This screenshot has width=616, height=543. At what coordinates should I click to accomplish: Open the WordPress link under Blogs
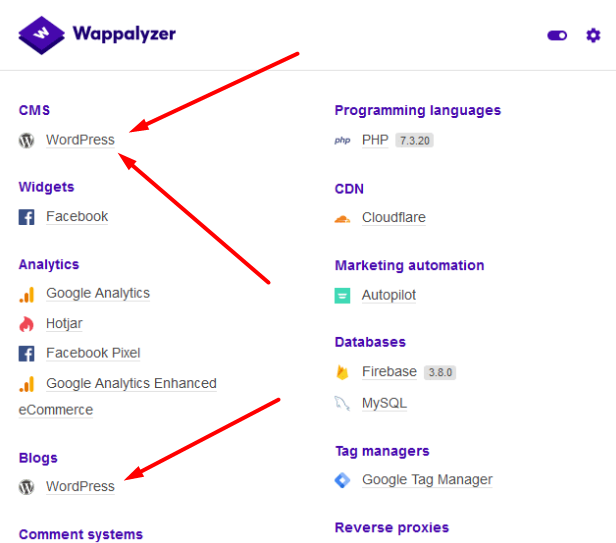click(80, 486)
